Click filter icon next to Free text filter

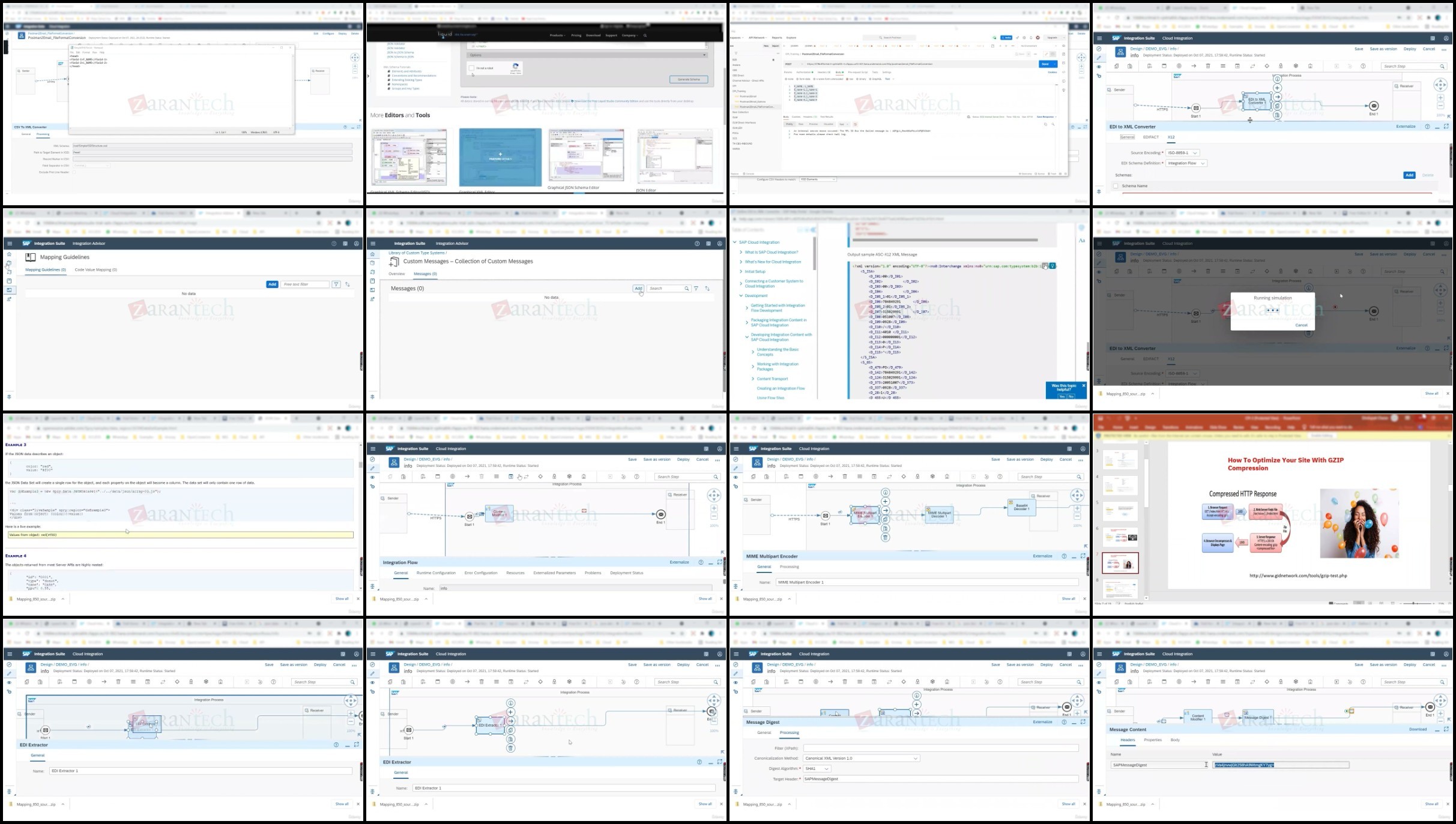336,284
